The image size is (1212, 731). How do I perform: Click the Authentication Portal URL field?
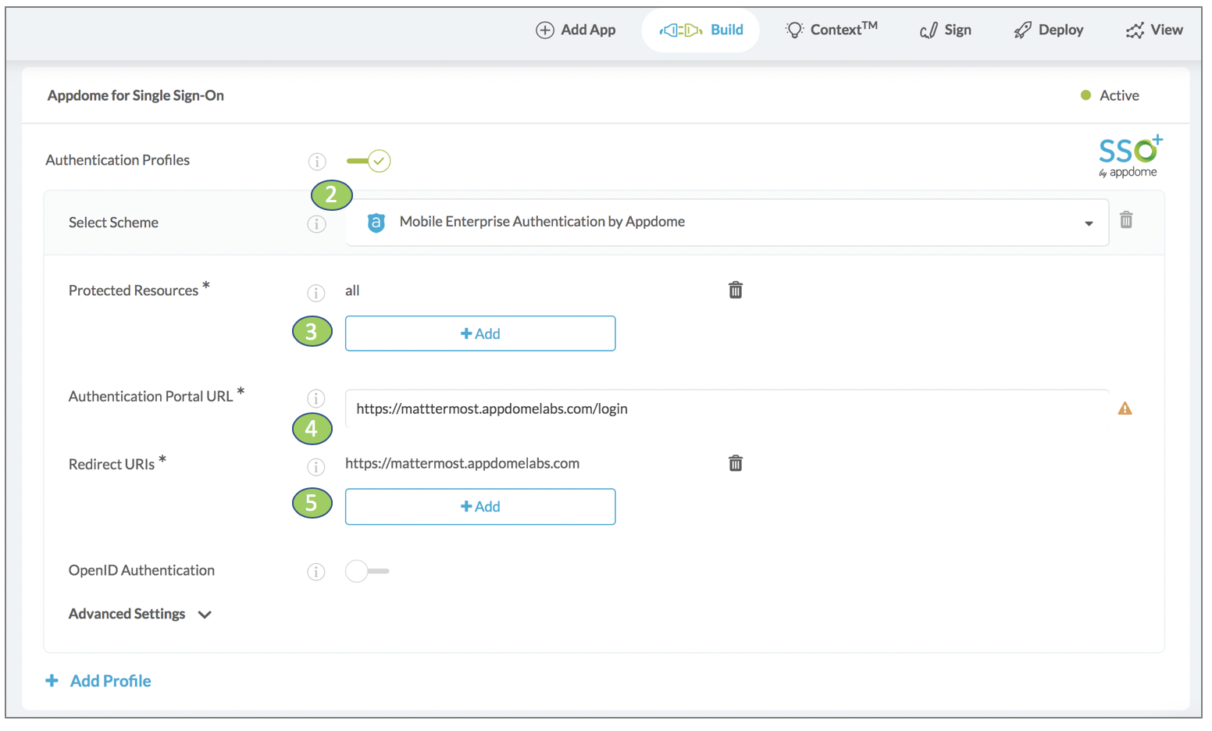(726, 408)
